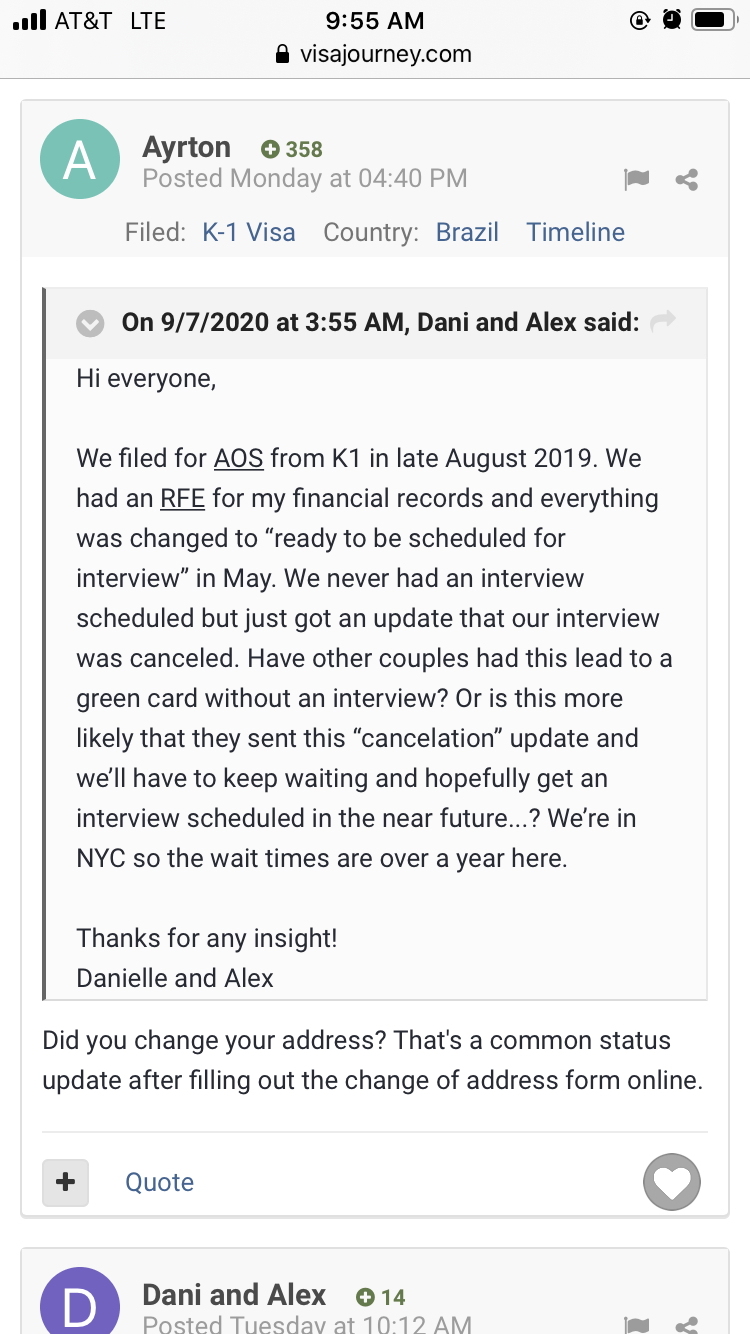This screenshot has height=1334, width=750.
Task: Go to the quoted post via the arrow icon
Action: (663, 321)
